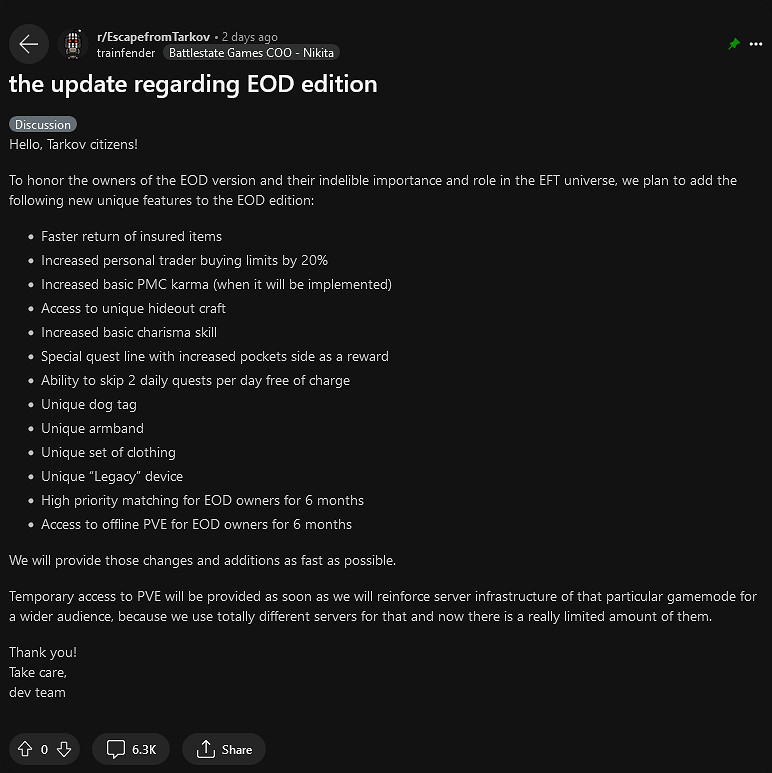This screenshot has width=772, height=773.
Task: Click the 'Access to offline PVE' bullet
Action: tap(196, 524)
